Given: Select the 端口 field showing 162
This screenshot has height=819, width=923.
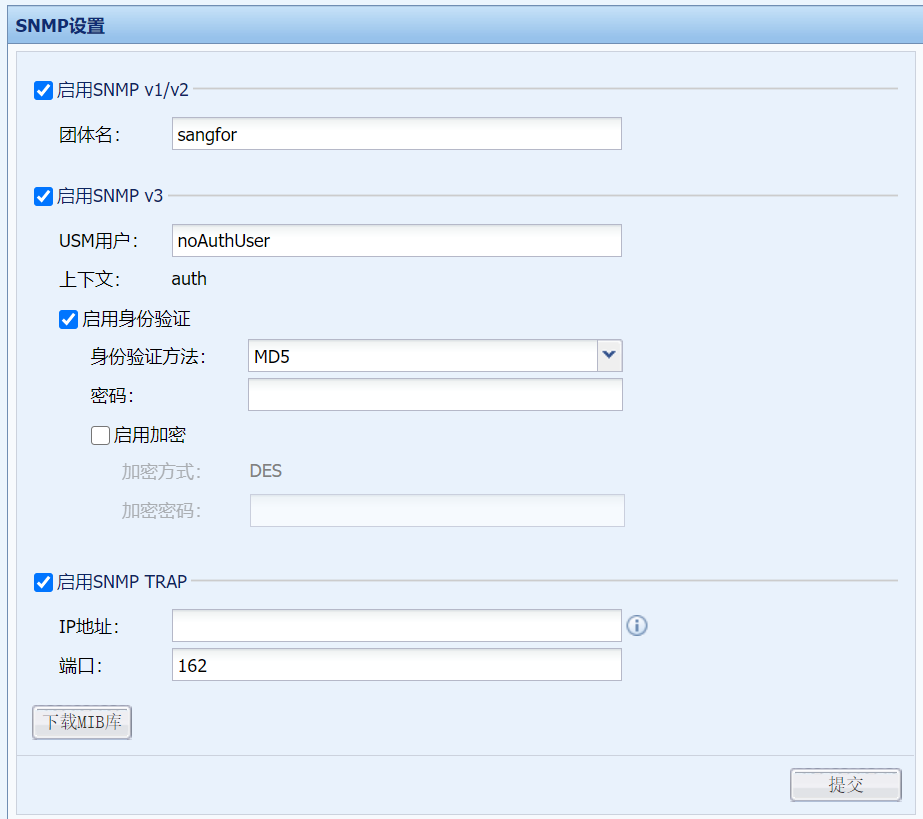Looking at the screenshot, I should [395, 663].
